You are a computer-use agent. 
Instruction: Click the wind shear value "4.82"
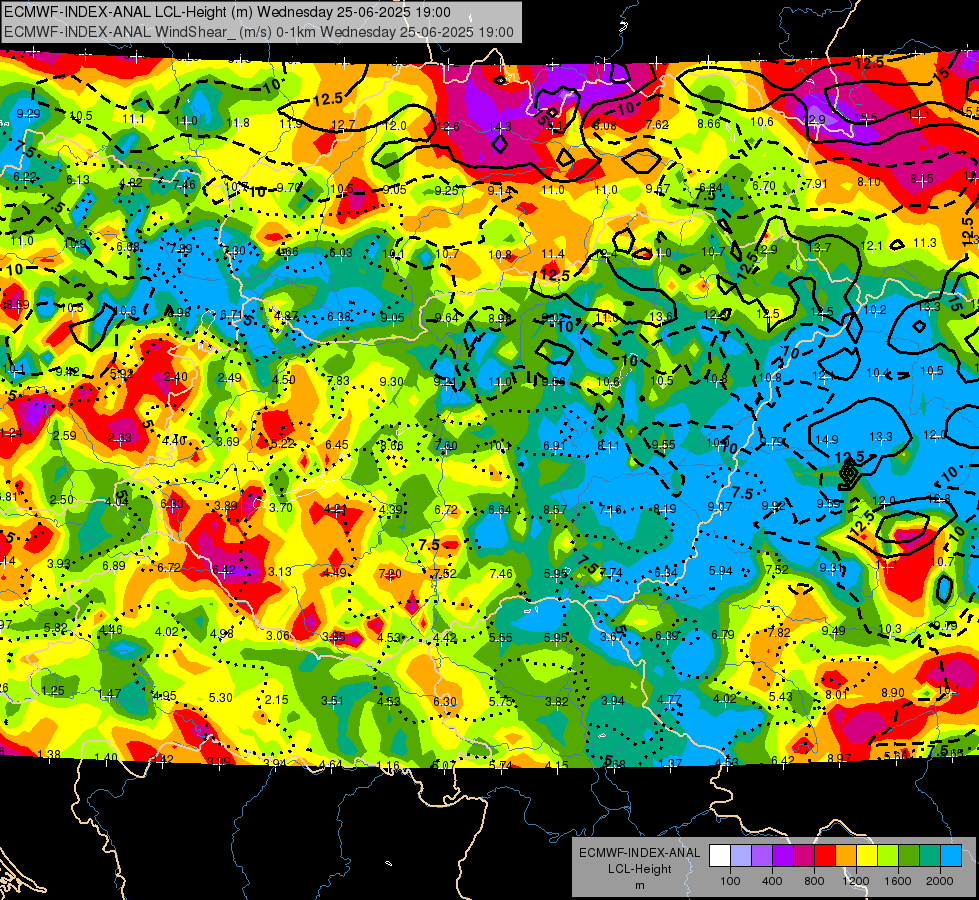tap(130, 183)
